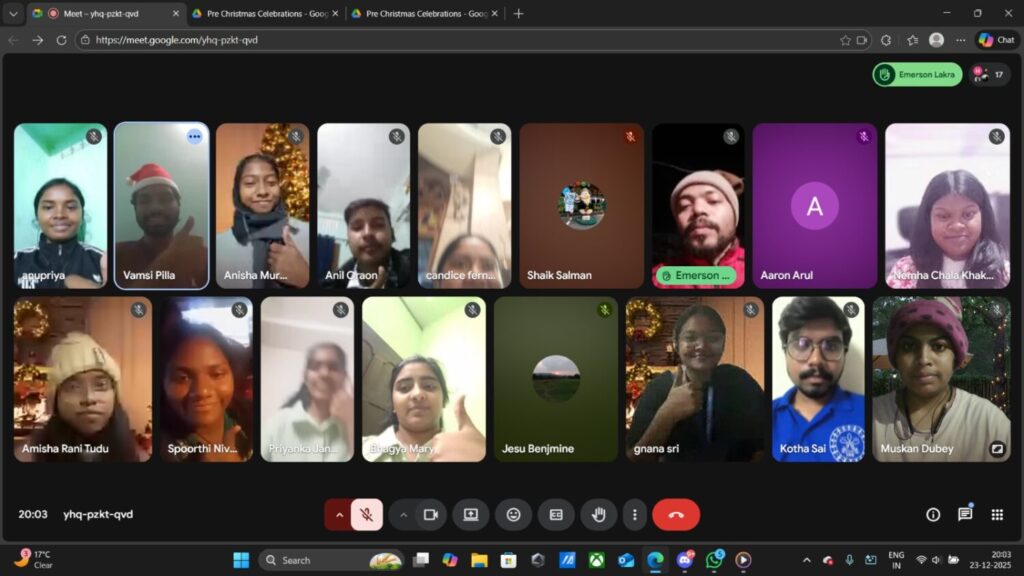This screenshot has height=576, width=1024.
Task: Open the browser tab list dropdown
Action: click(13, 14)
